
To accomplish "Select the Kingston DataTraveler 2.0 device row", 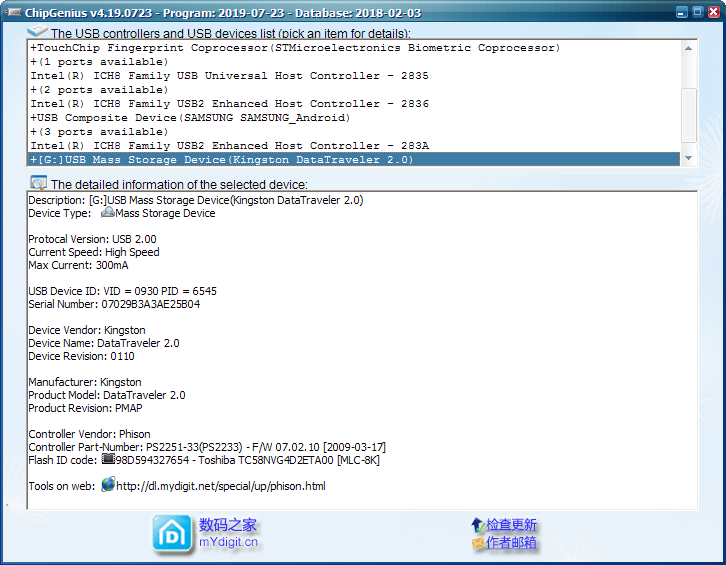I will coord(354,159).
